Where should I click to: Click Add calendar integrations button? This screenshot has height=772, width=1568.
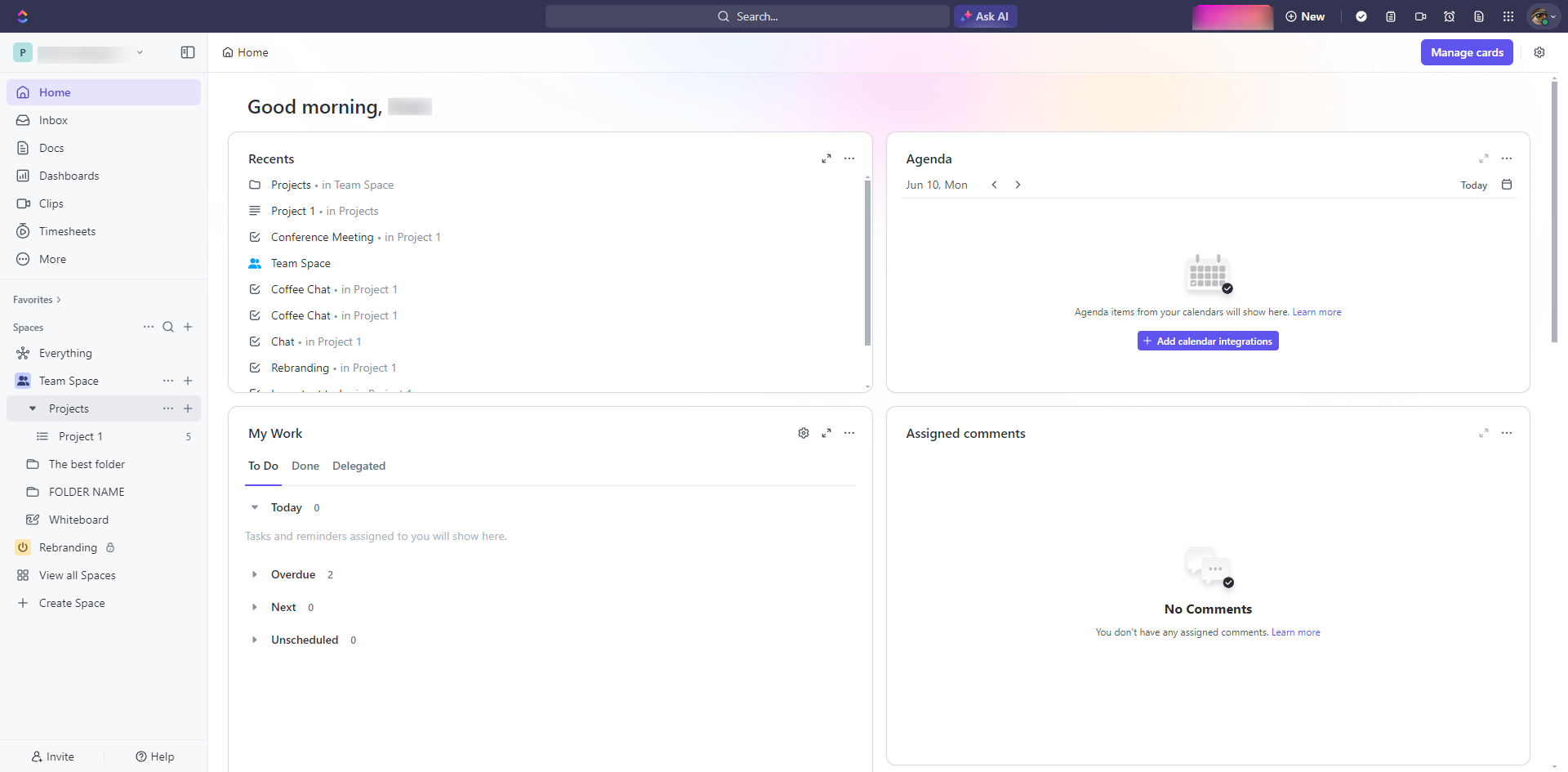tap(1208, 341)
